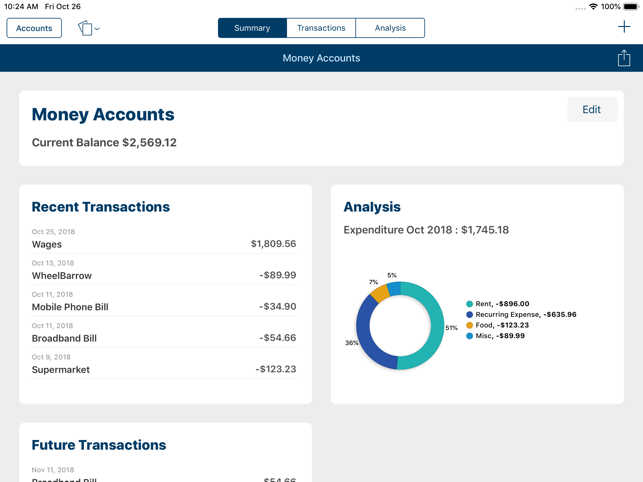
Task: Select the Wages transaction row
Action: 164,239
